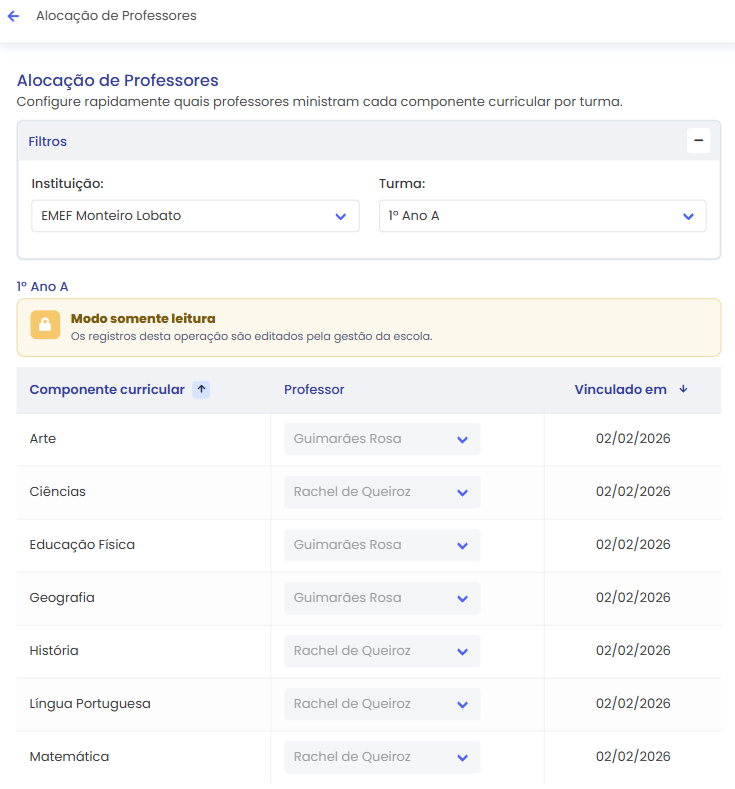
Task: Click the date 02/02/2026 in Matemática row
Action: (x=633, y=756)
